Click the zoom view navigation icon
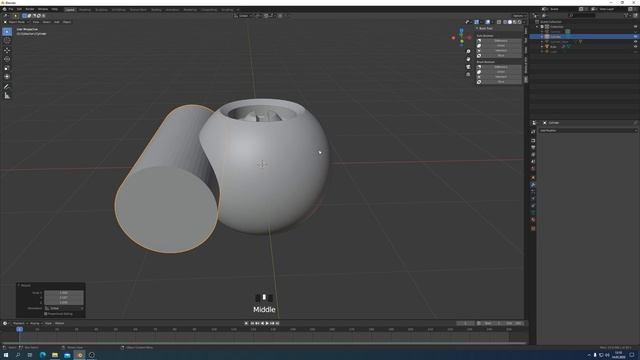This screenshot has height=360, width=640. click(x=468, y=51)
